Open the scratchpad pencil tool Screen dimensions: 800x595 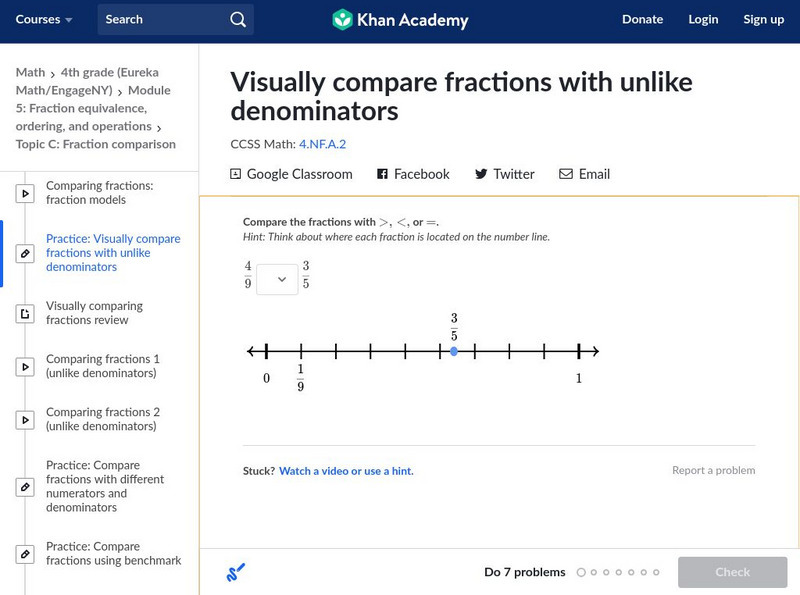[x=236, y=573]
